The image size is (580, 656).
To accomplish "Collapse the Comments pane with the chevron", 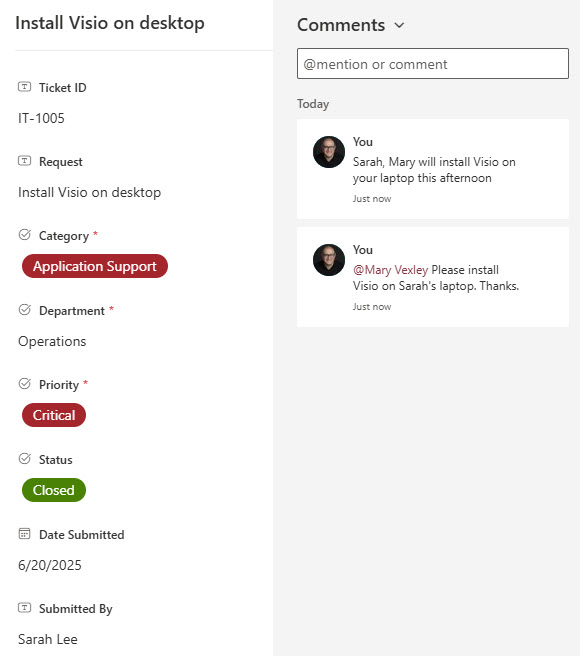I will click(x=400, y=26).
